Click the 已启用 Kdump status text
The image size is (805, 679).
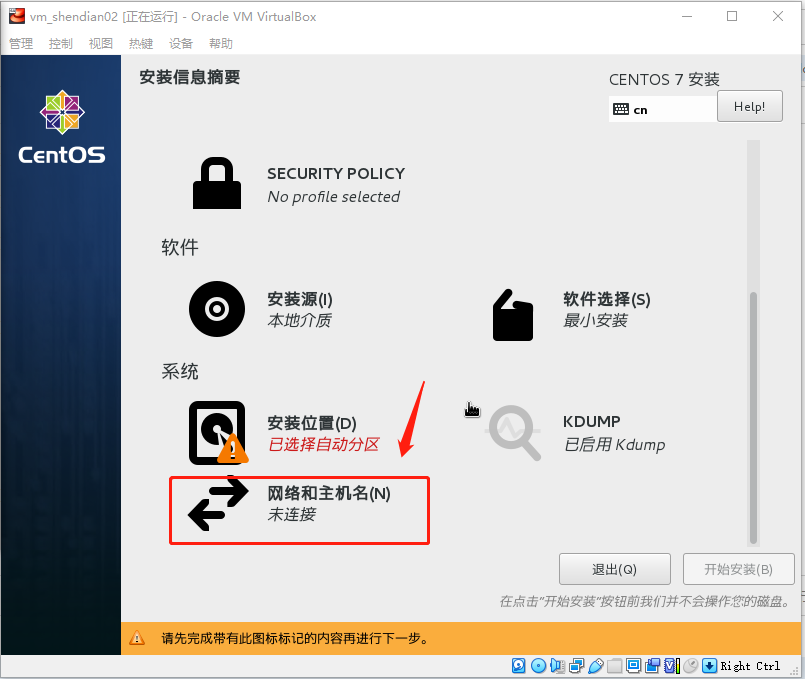[615, 444]
